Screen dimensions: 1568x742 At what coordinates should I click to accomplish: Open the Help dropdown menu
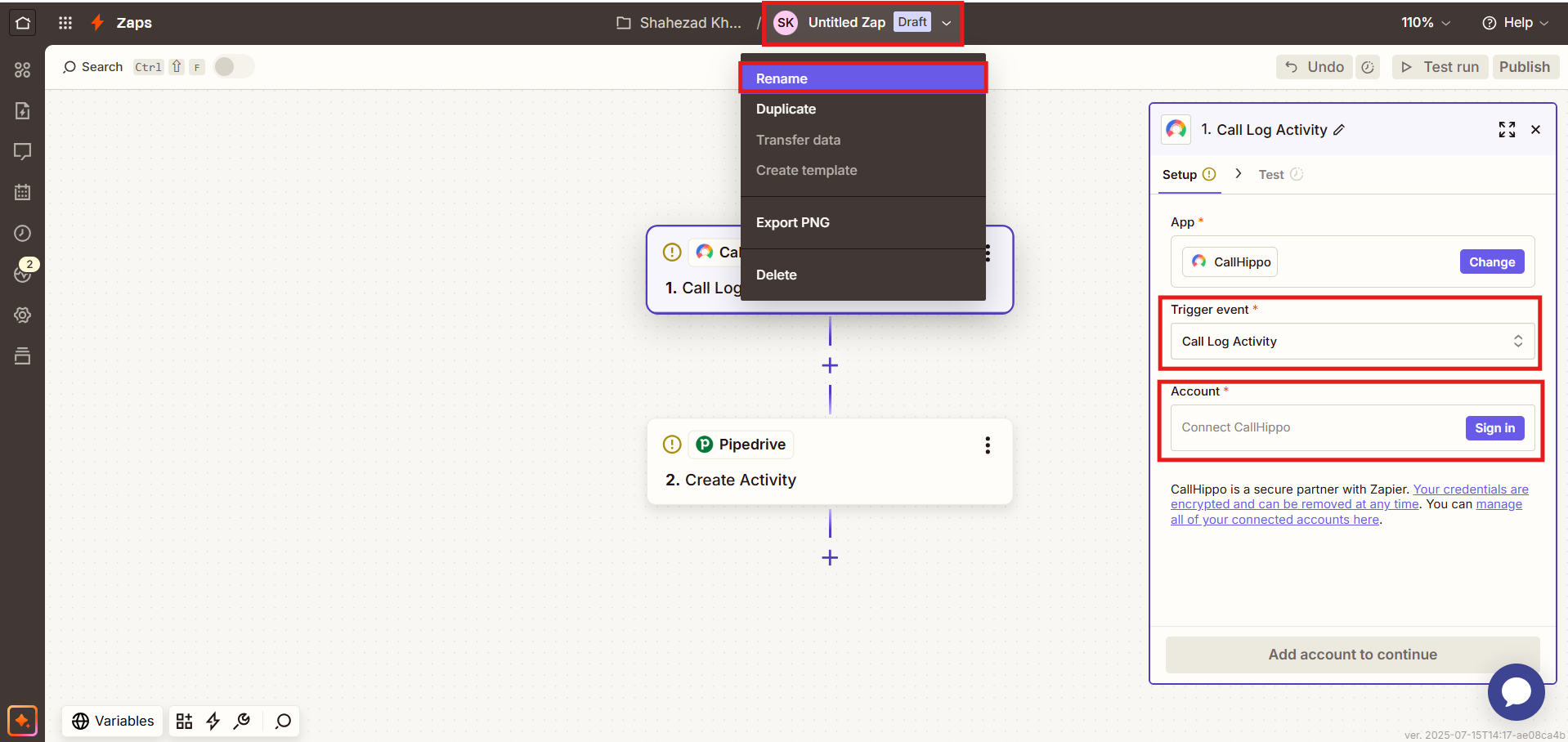point(1516,23)
